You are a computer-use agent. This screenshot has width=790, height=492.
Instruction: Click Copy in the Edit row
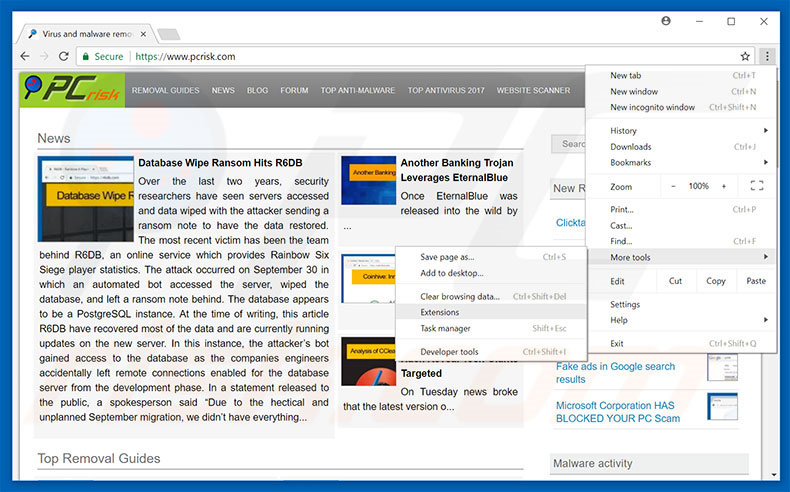click(x=715, y=281)
